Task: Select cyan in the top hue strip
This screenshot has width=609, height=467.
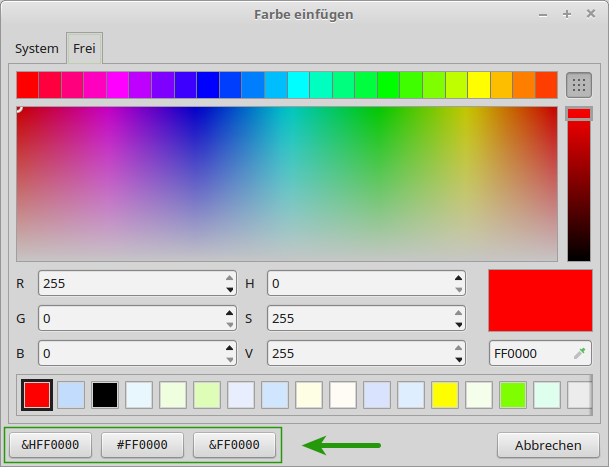Action: tap(298, 85)
